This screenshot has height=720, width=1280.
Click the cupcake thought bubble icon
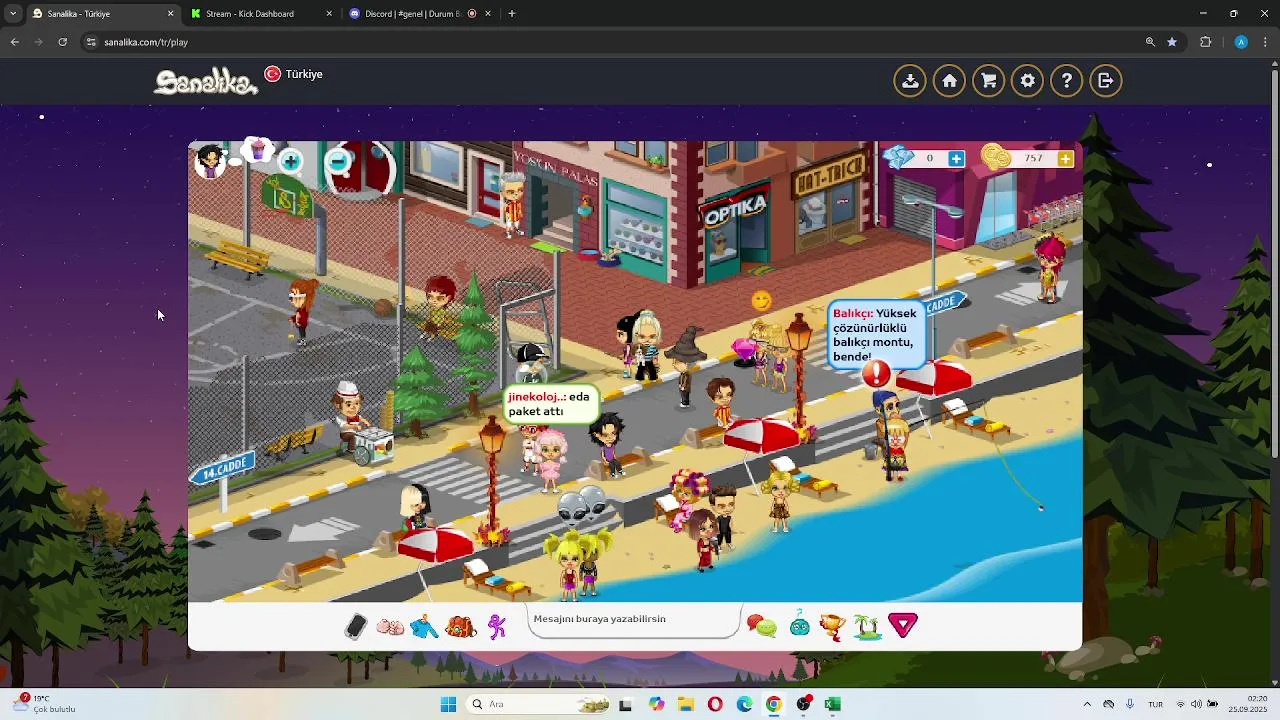coord(258,150)
